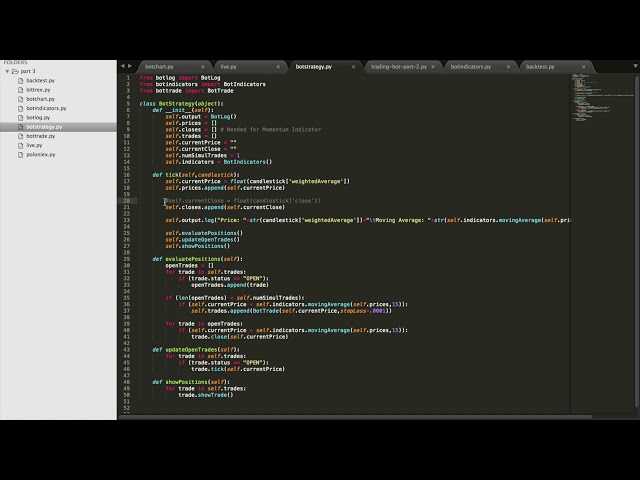
Task: Click line number 20 in the gutter
Action: (x=127, y=201)
